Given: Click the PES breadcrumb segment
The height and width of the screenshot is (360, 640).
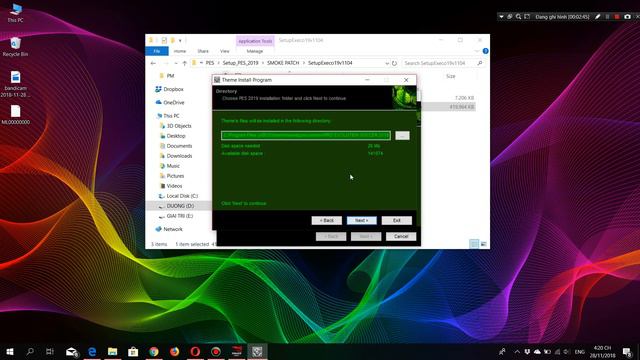Looking at the screenshot, I should (210, 63).
